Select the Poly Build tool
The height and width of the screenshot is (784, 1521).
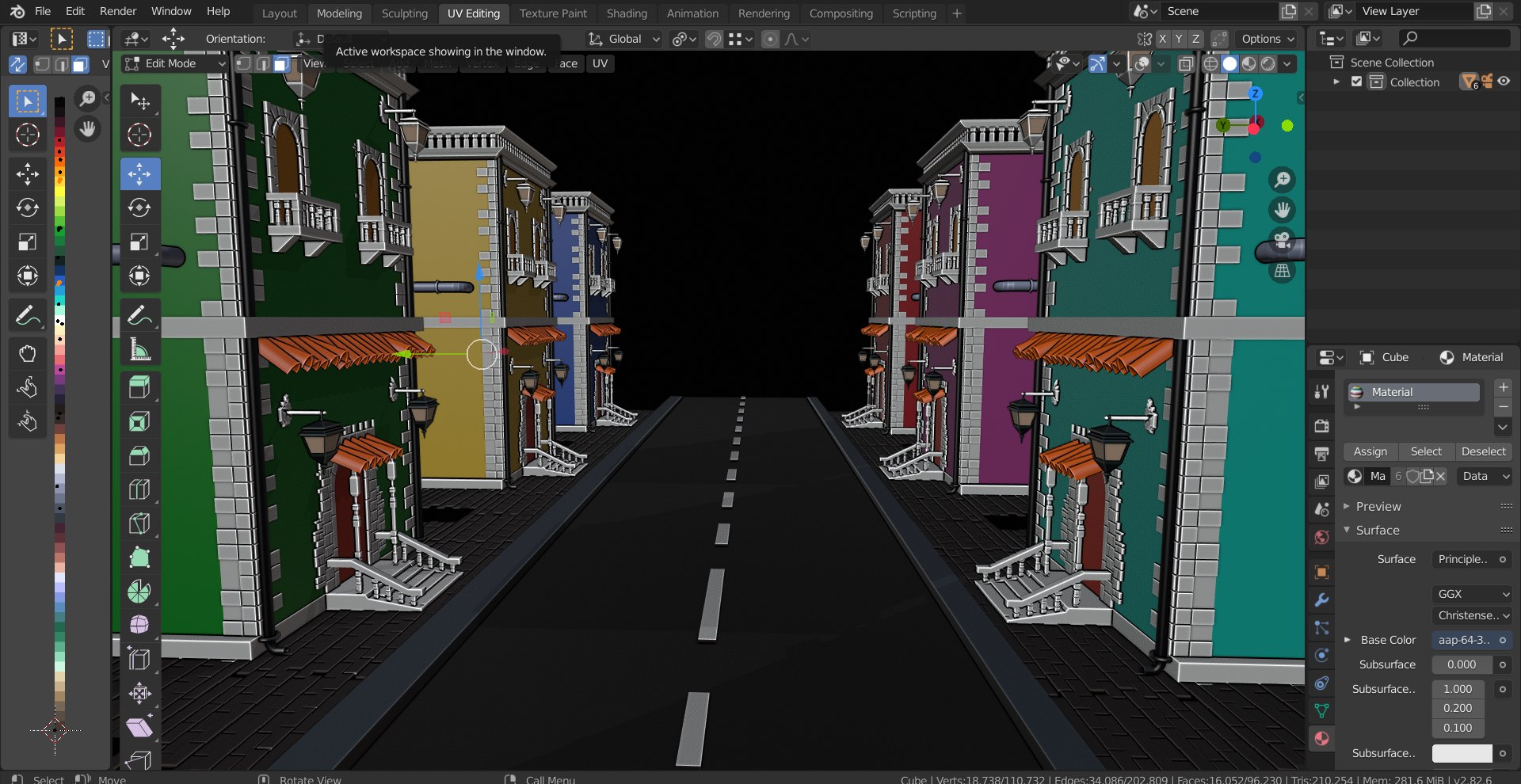tap(139, 558)
